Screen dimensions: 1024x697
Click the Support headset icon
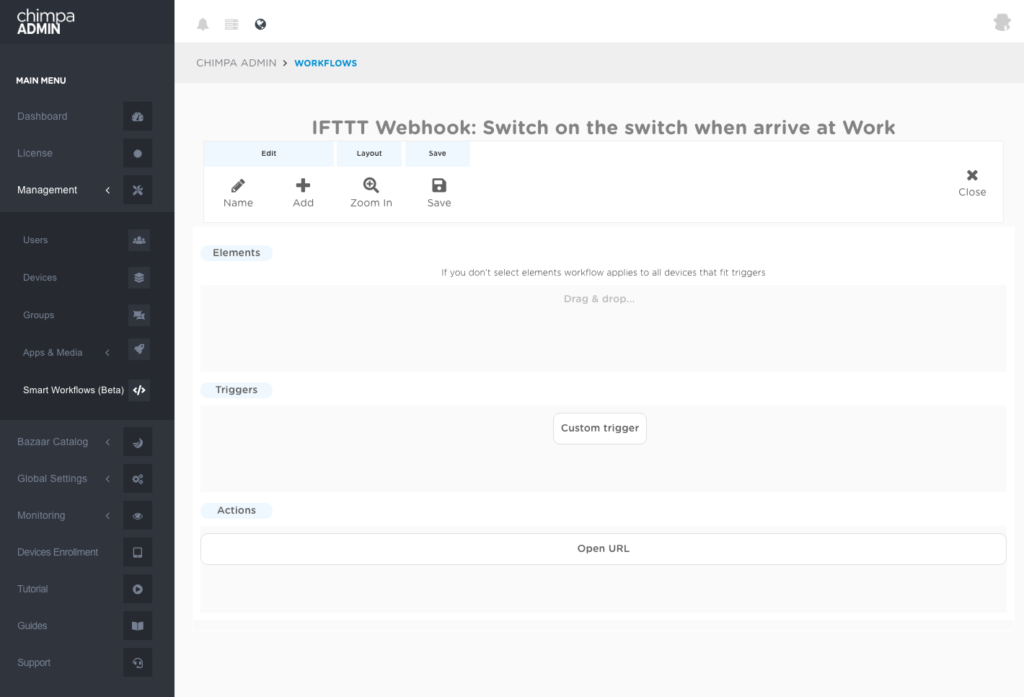click(137, 662)
